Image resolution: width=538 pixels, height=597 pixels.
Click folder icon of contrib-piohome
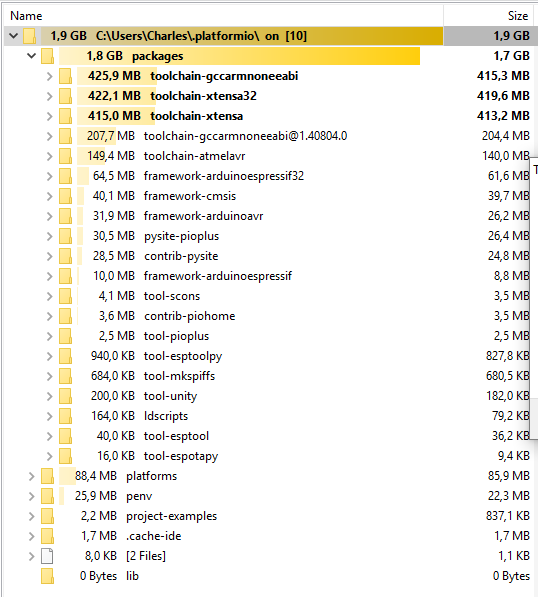[65, 316]
